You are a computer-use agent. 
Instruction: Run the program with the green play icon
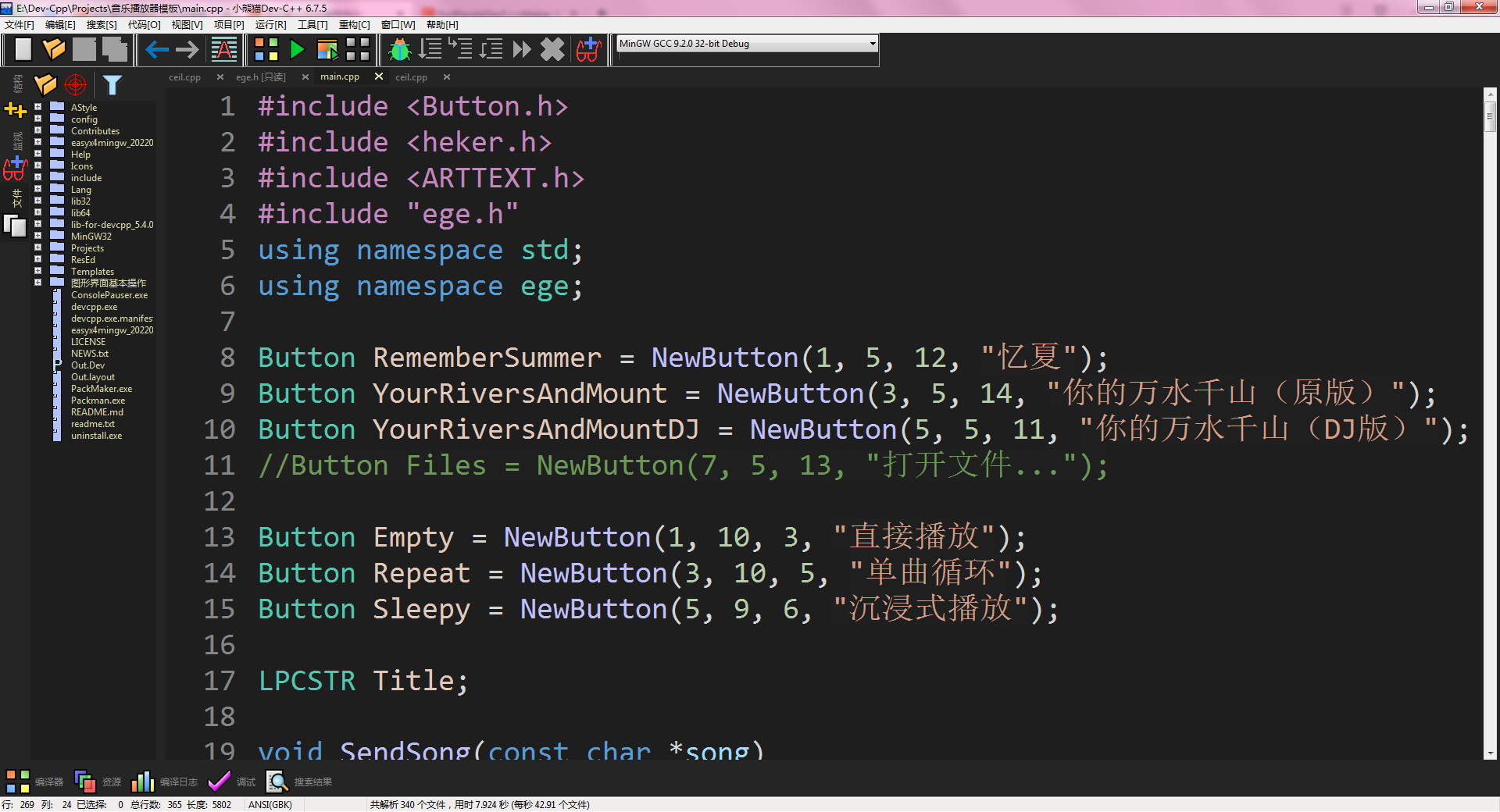(x=297, y=49)
